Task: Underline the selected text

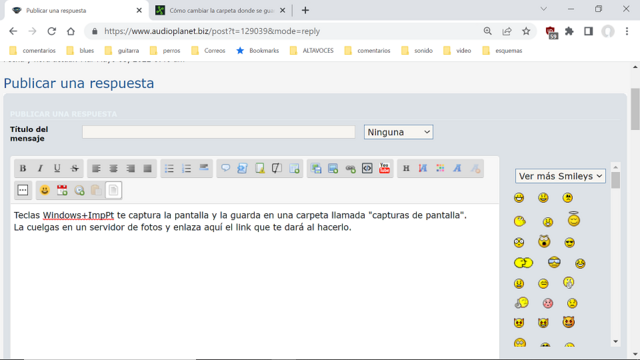Action: tap(57, 168)
